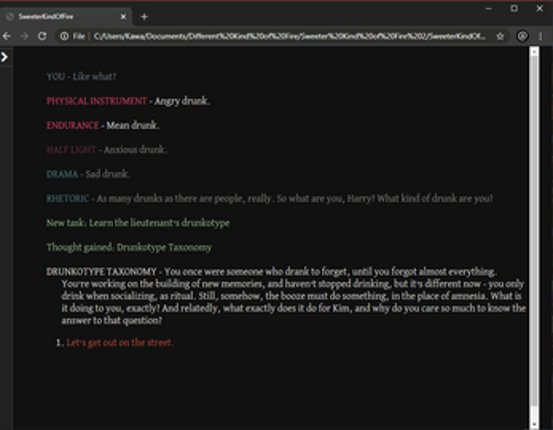The width and height of the screenshot is (553, 430).
Task: Click the scrollbar down arrow
Action: click(x=534, y=424)
